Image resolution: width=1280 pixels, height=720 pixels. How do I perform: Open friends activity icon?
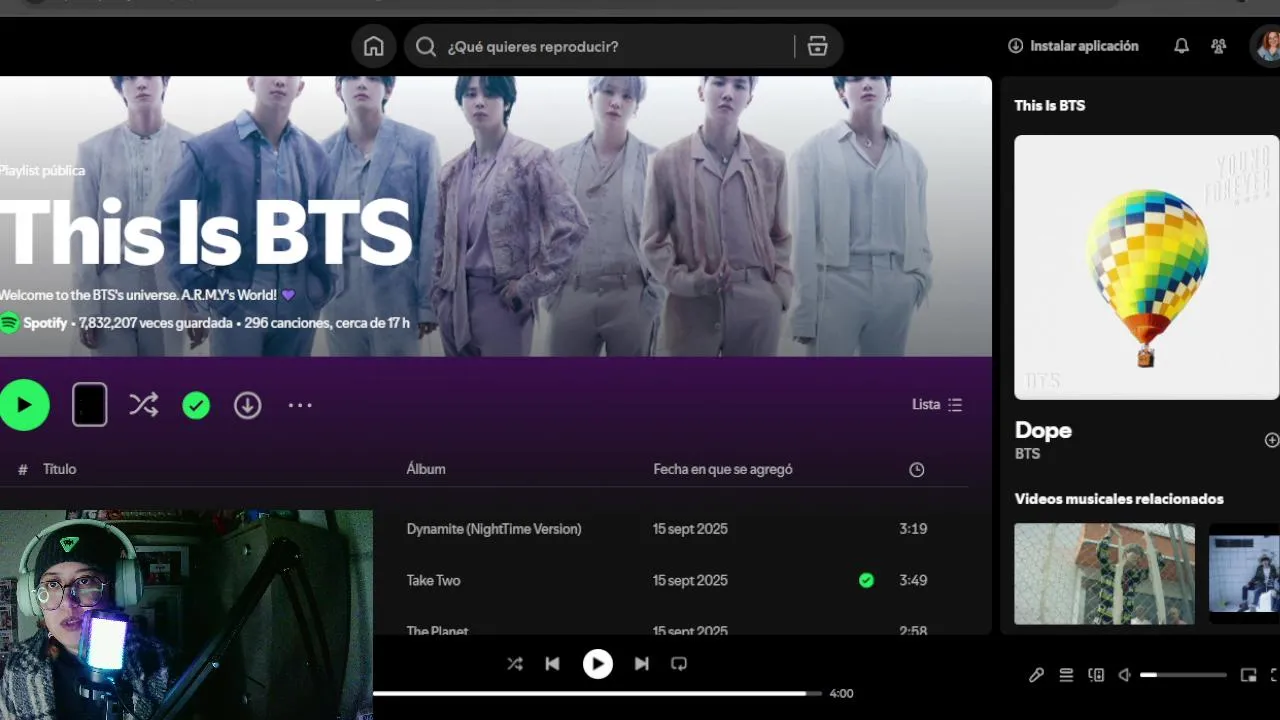pyautogui.click(x=1218, y=46)
